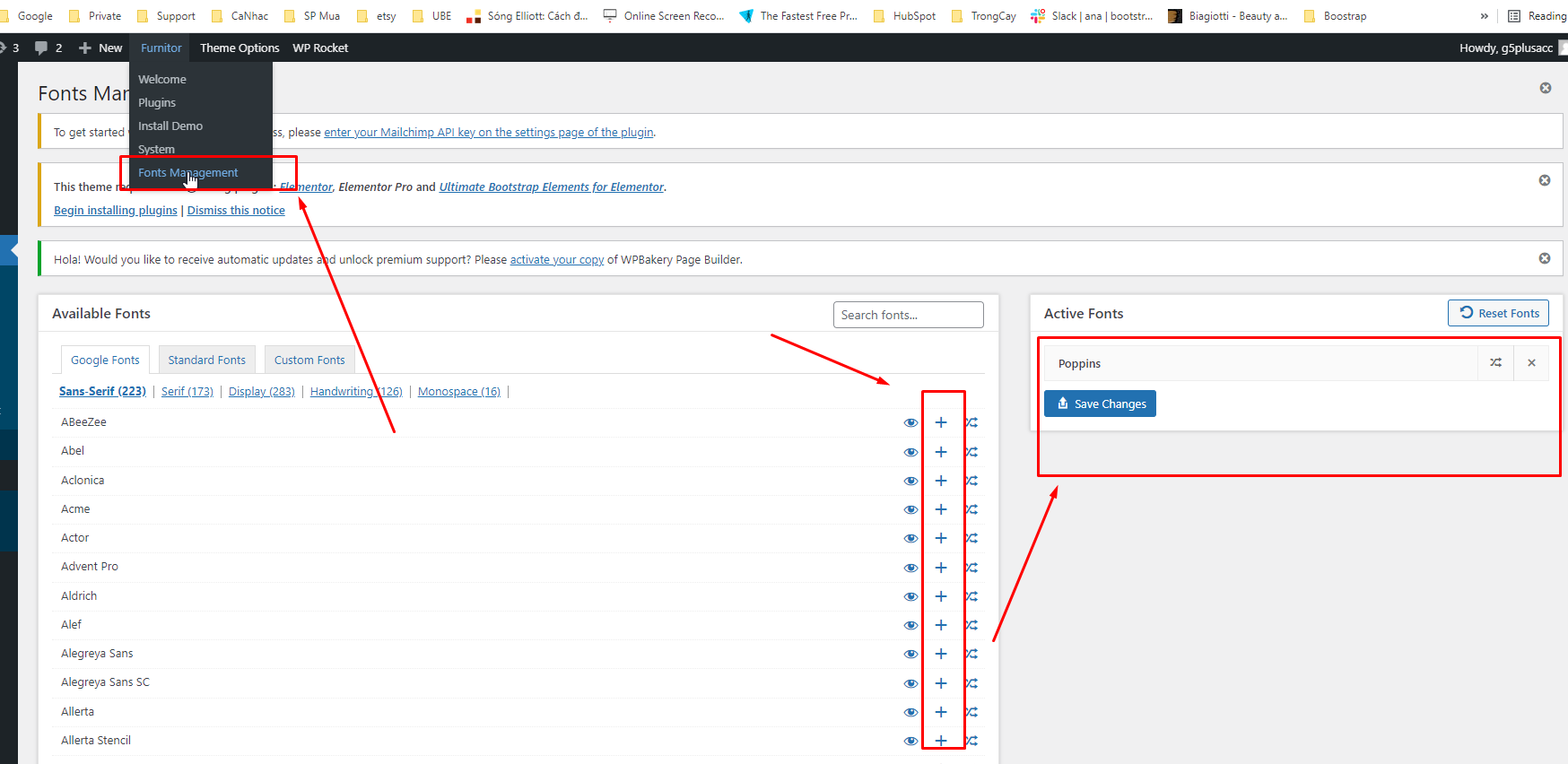Open the HubSpot bookmark
The image size is (1568, 764).
[x=904, y=16]
